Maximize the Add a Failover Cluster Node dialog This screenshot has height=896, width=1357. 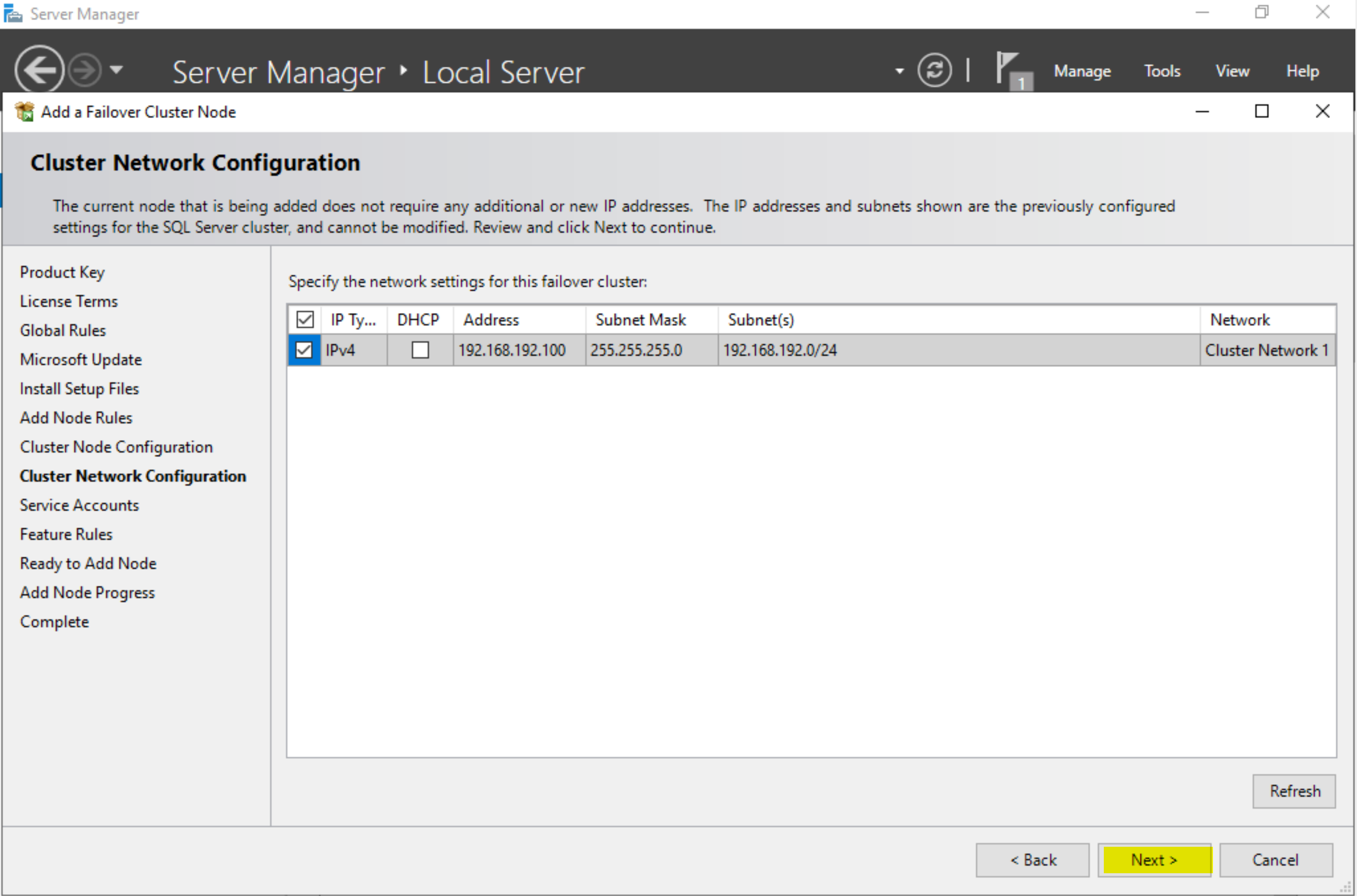point(1262,111)
